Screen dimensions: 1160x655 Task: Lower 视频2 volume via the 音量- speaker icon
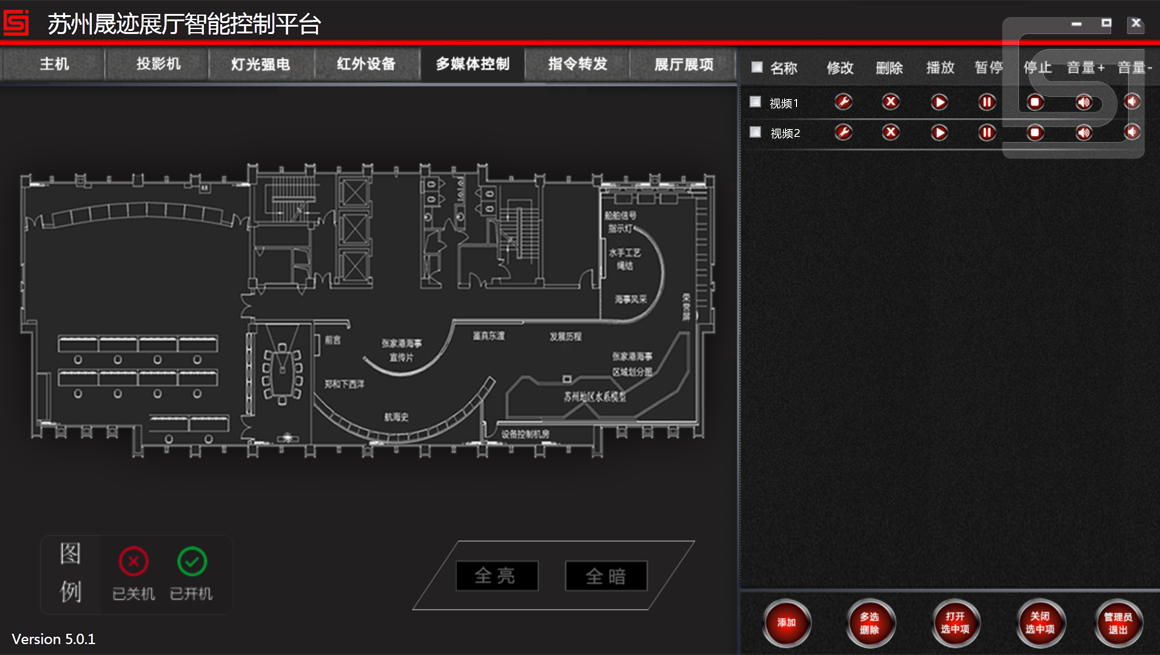point(1130,131)
